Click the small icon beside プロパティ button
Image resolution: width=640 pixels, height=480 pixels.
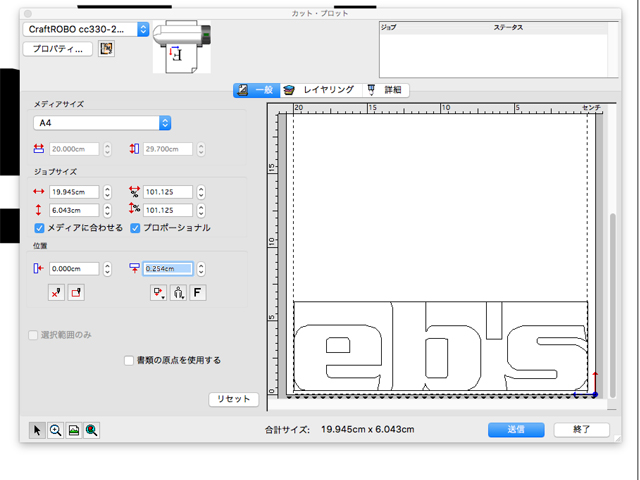pos(107,49)
